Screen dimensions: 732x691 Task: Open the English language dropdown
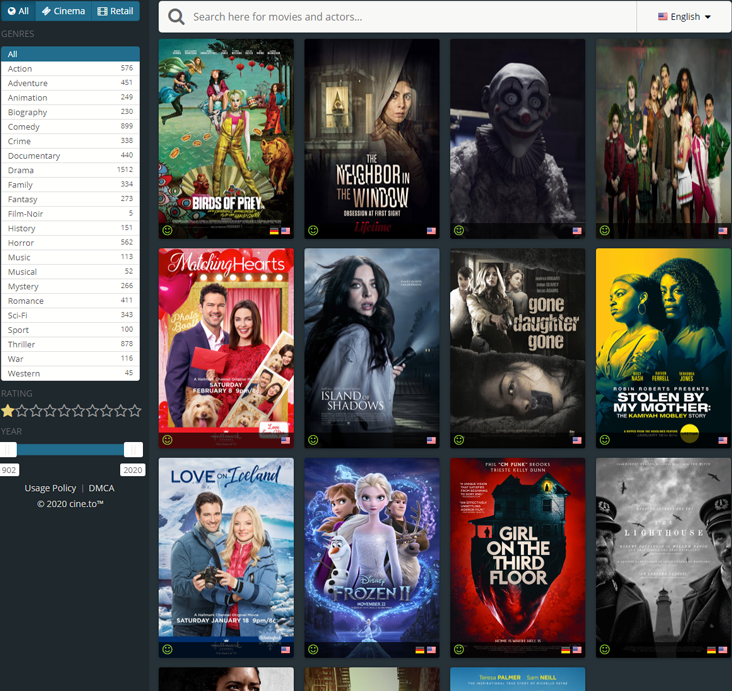click(x=684, y=17)
